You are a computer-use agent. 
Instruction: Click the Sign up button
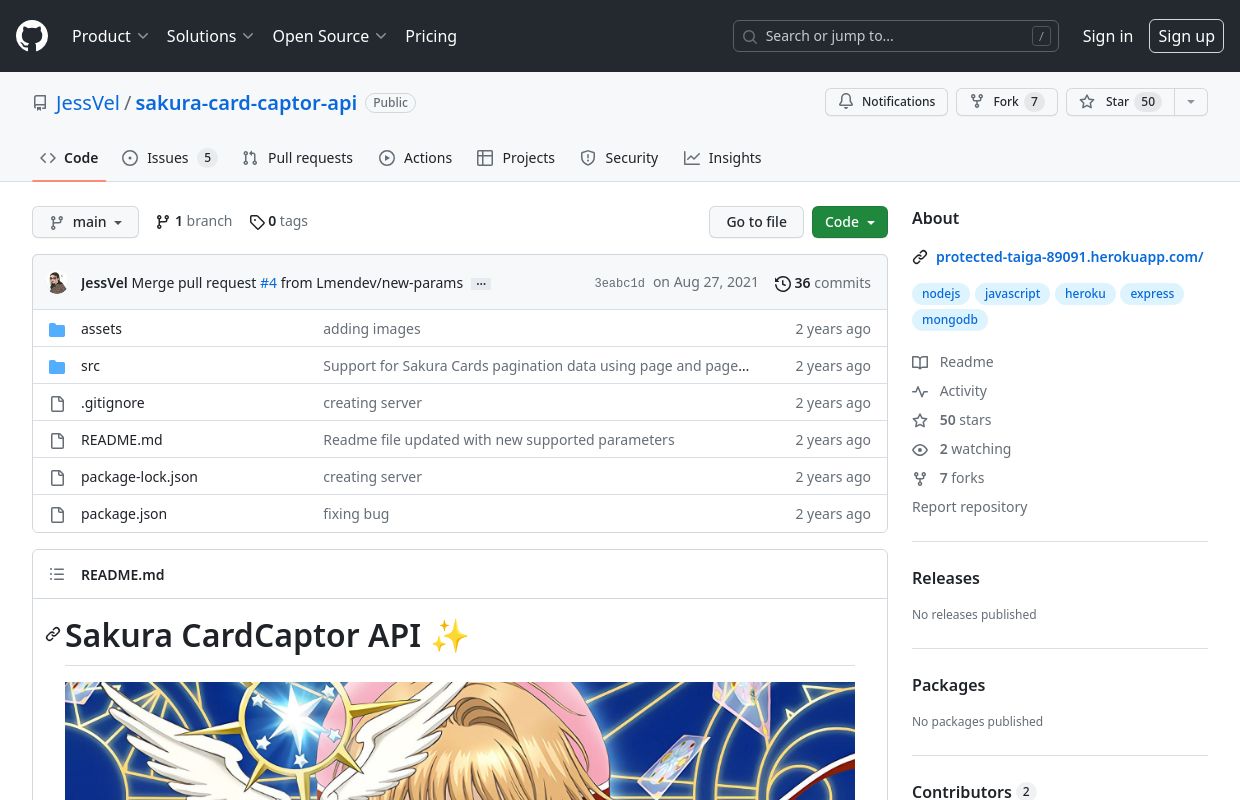(x=1186, y=36)
